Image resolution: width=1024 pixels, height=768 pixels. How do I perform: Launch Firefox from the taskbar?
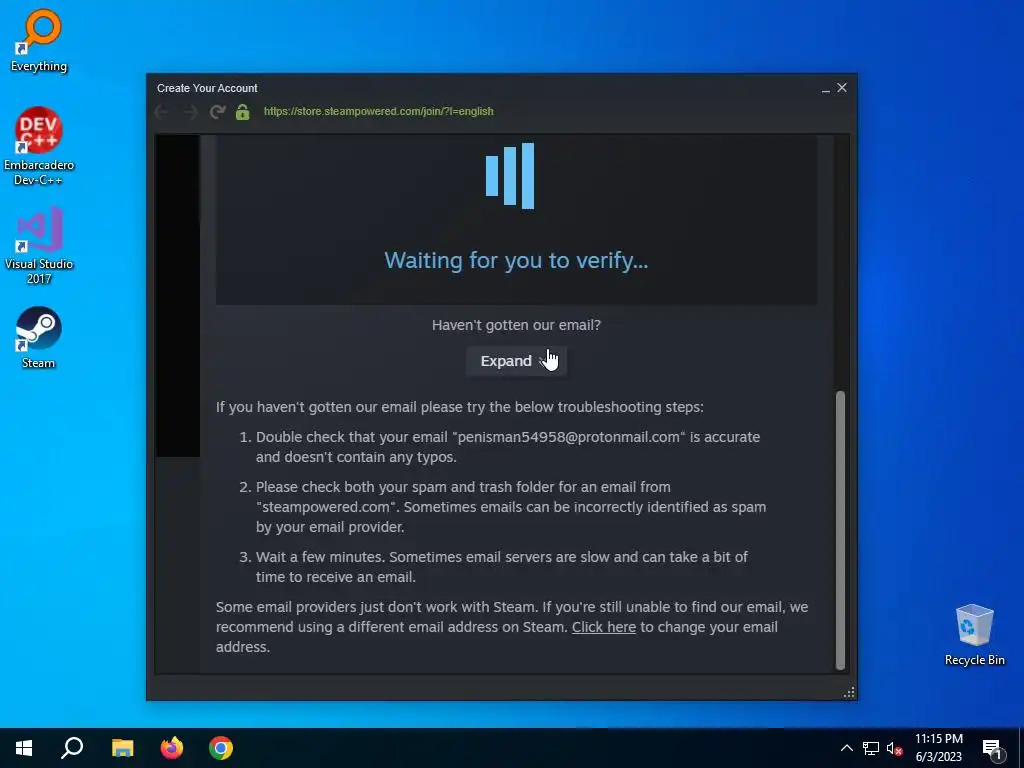pyautogui.click(x=172, y=748)
